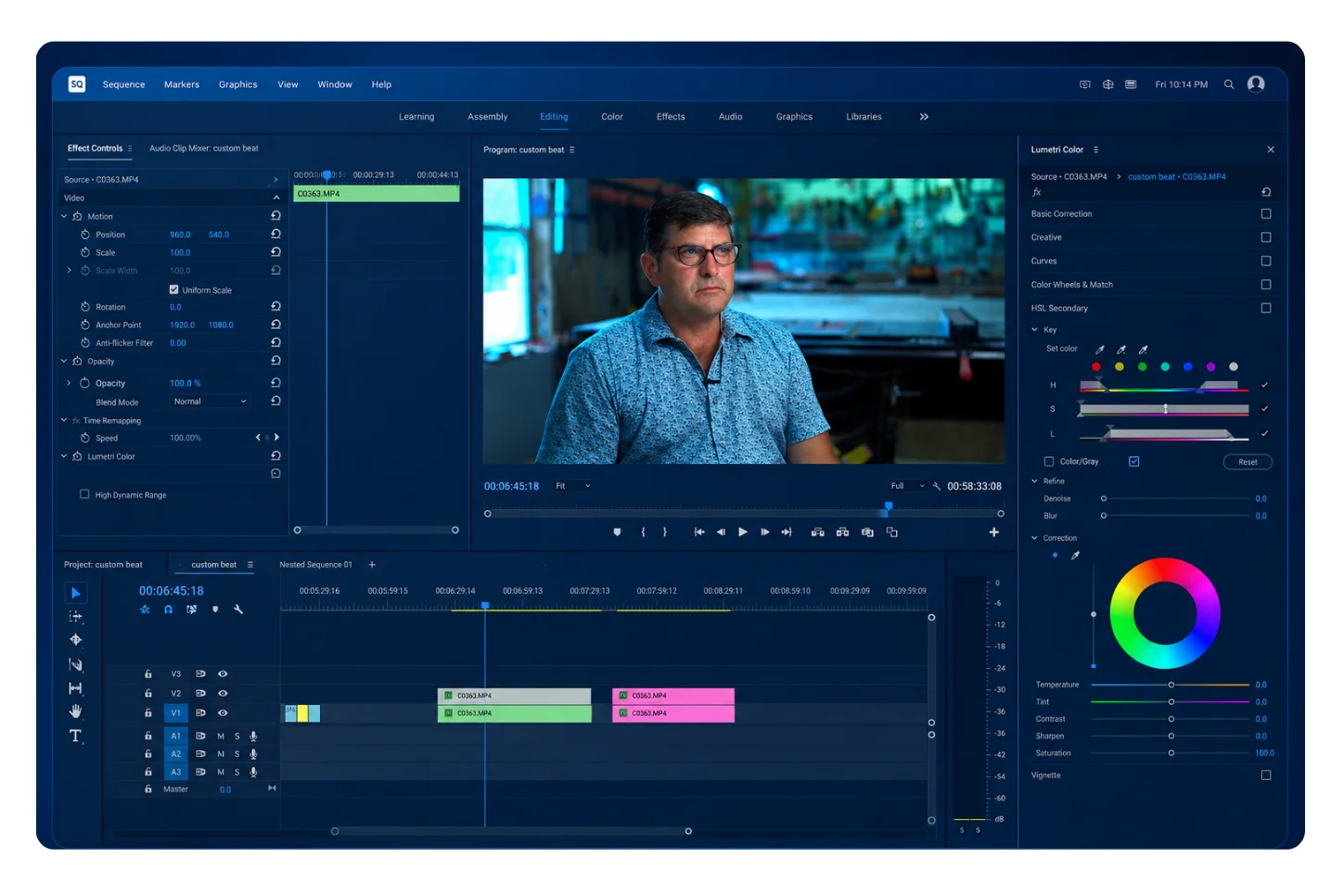Collapse the Key section in Lumetri
Viewport: 1344px width, 896px height.
(1035, 329)
